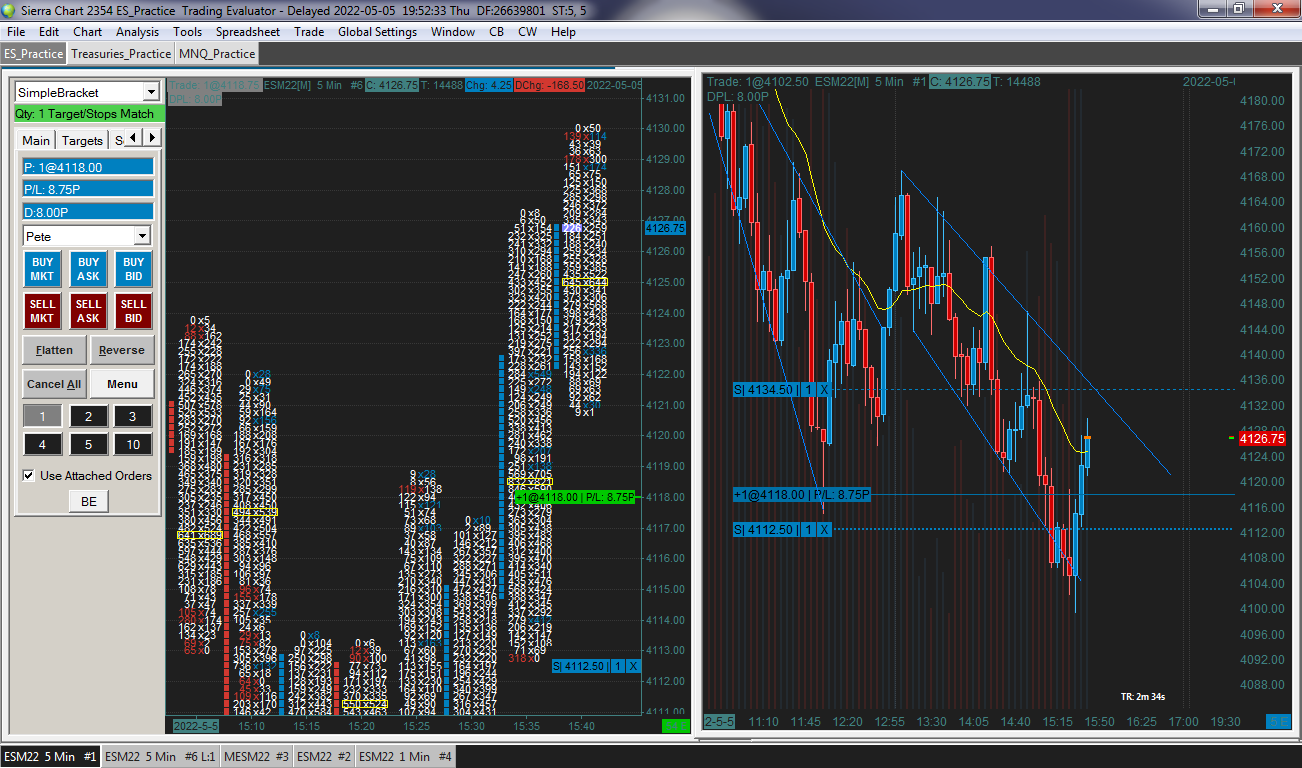1302x768 pixels.
Task: Click the Qty: 1 Target/Stops Match status
Action: point(88,114)
